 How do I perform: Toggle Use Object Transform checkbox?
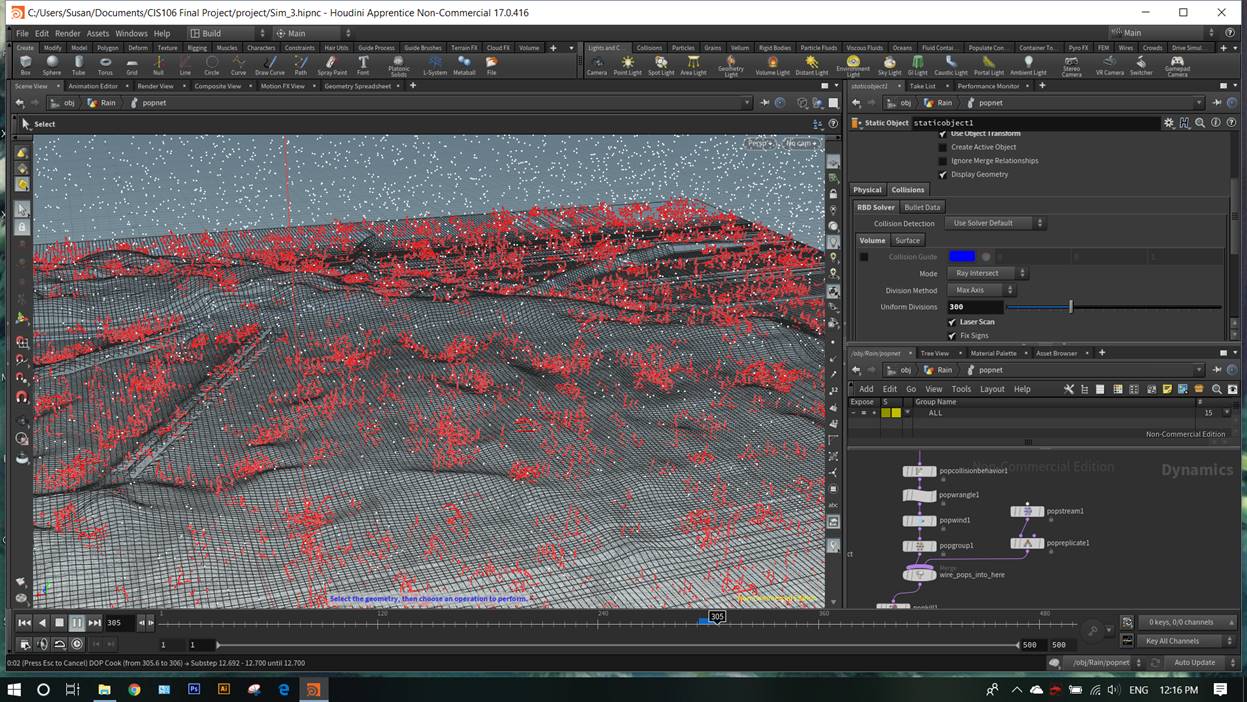(x=942, y=134)
